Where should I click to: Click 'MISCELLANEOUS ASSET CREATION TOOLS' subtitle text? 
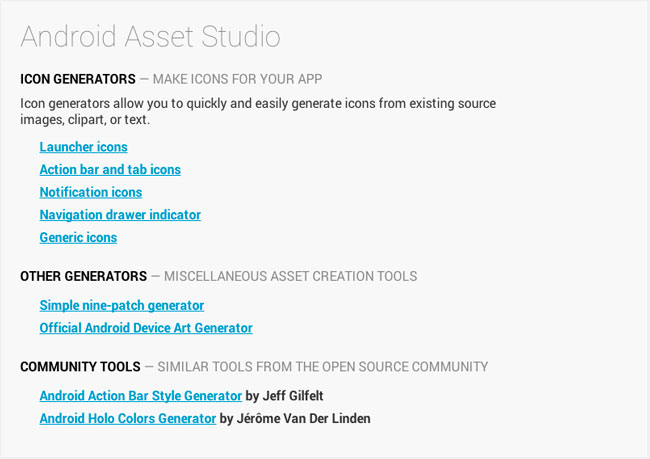pos(290,276)
